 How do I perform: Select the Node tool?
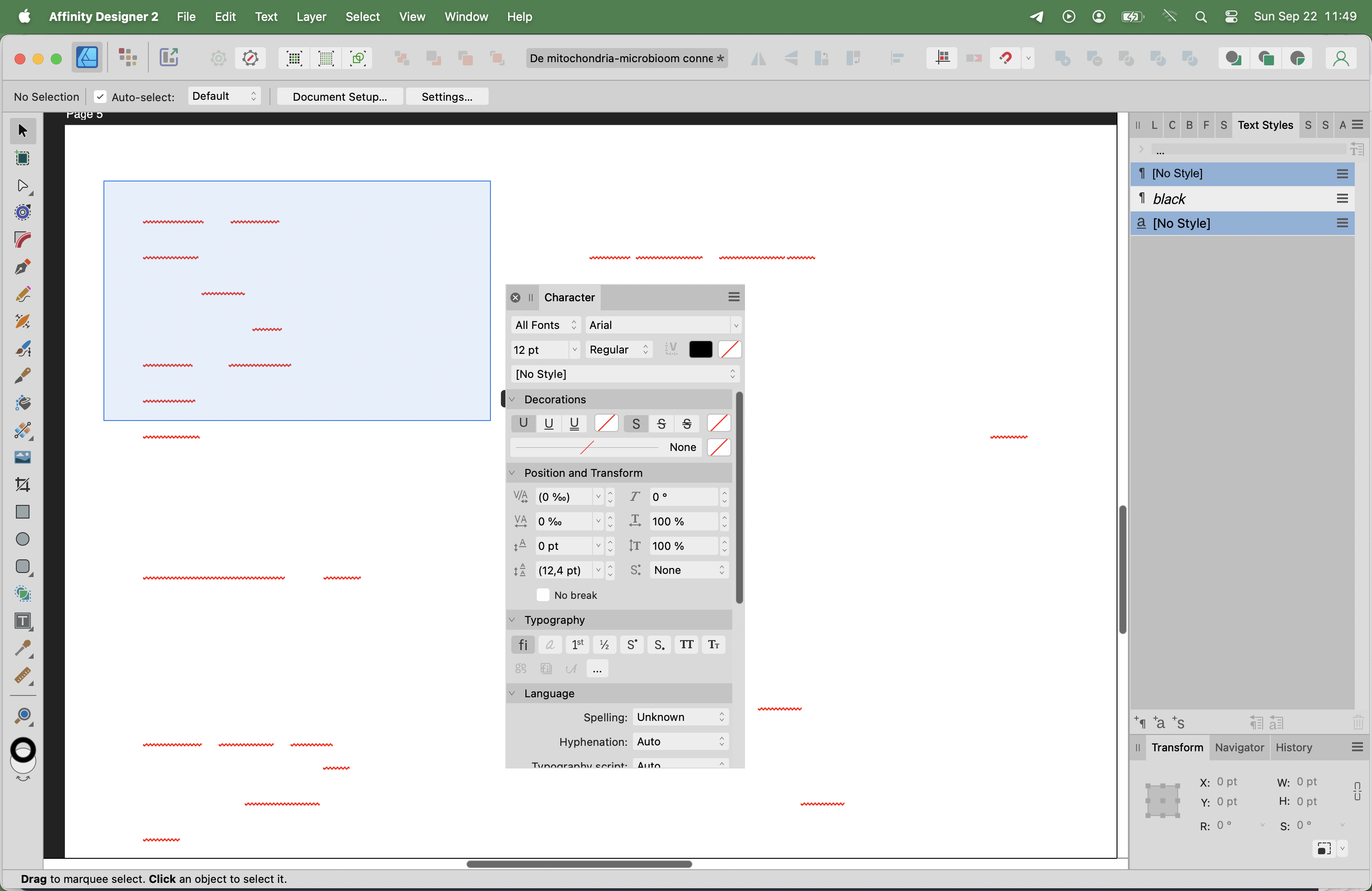tap(23, 185)
